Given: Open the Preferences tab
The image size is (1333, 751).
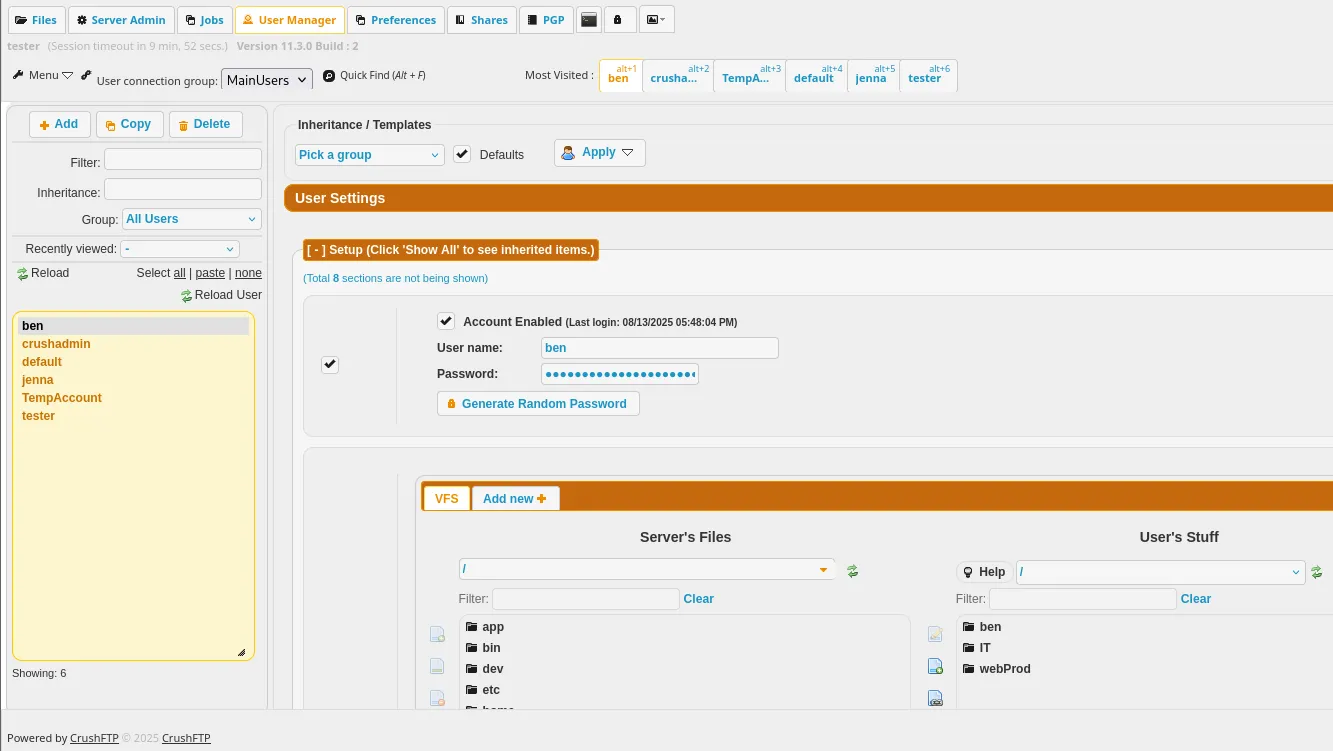Looking at the screenshot, I should click(x=396, y=20).
